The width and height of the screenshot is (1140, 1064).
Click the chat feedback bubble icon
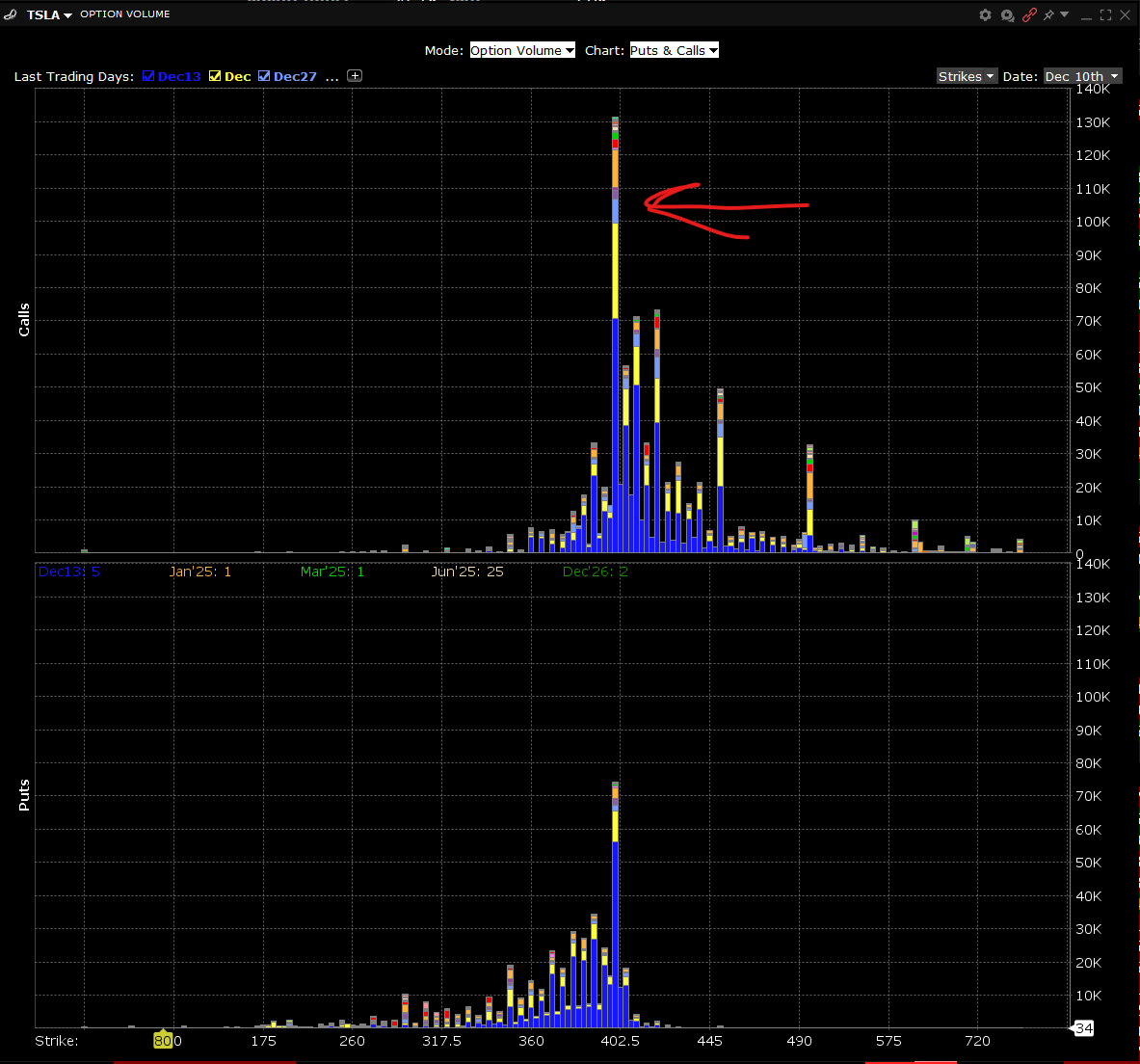click(x=1007, y=14)
